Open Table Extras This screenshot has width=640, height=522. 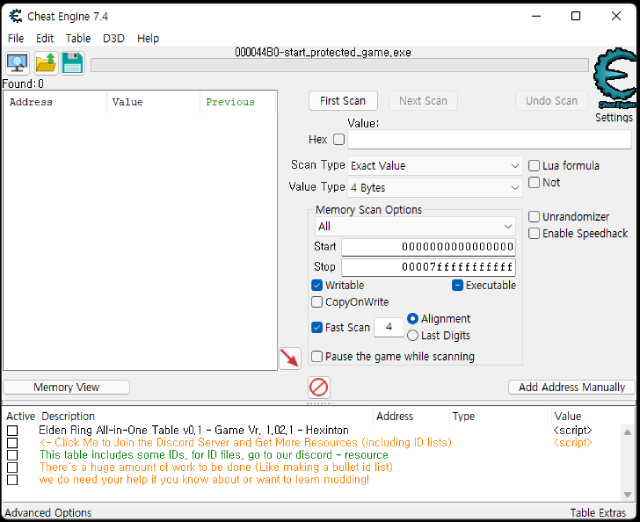[598, 513]
